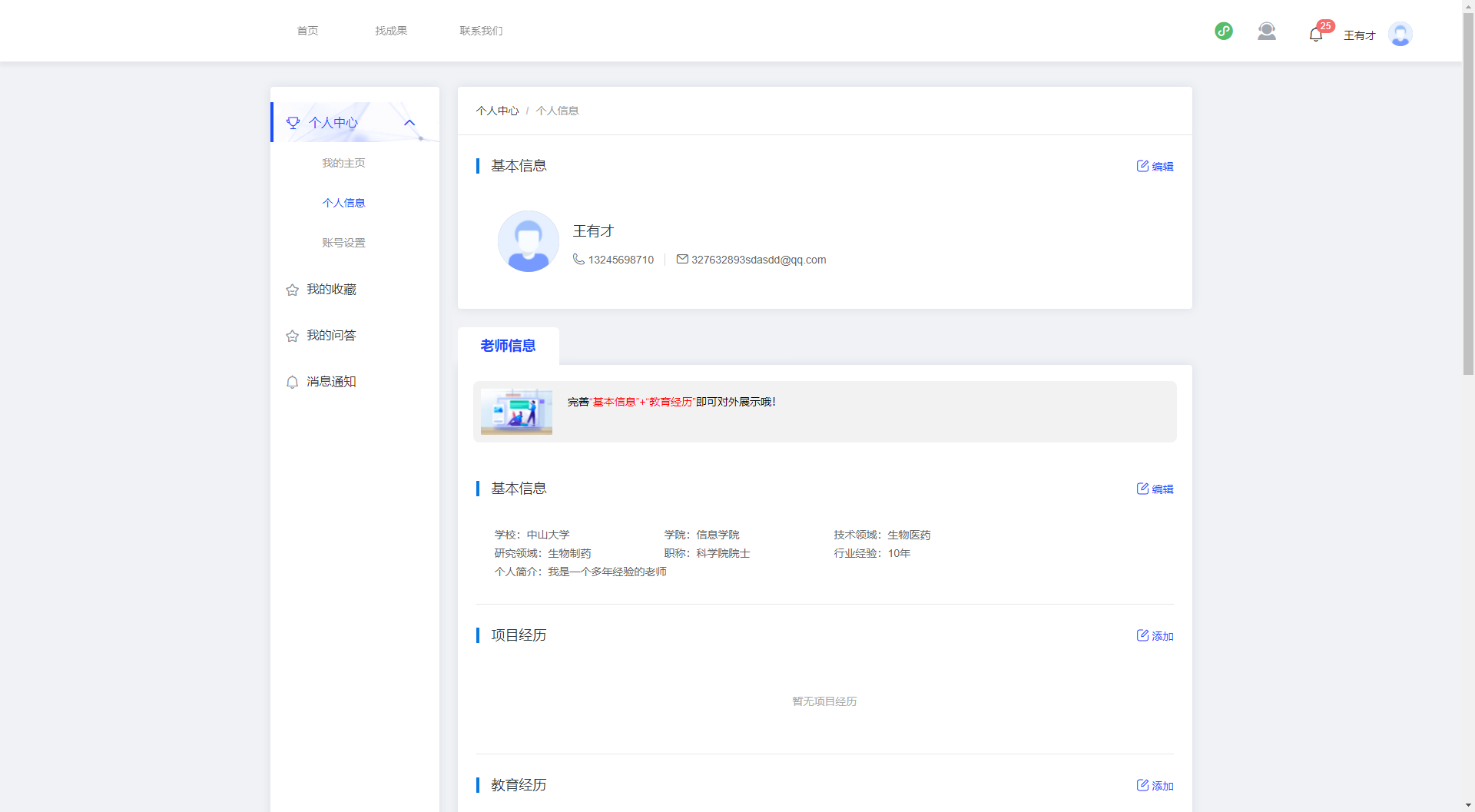Screen dimensions: 1475x812
Task: Click the trophy icon beside 个人中心
Action: tap(293, 123)
